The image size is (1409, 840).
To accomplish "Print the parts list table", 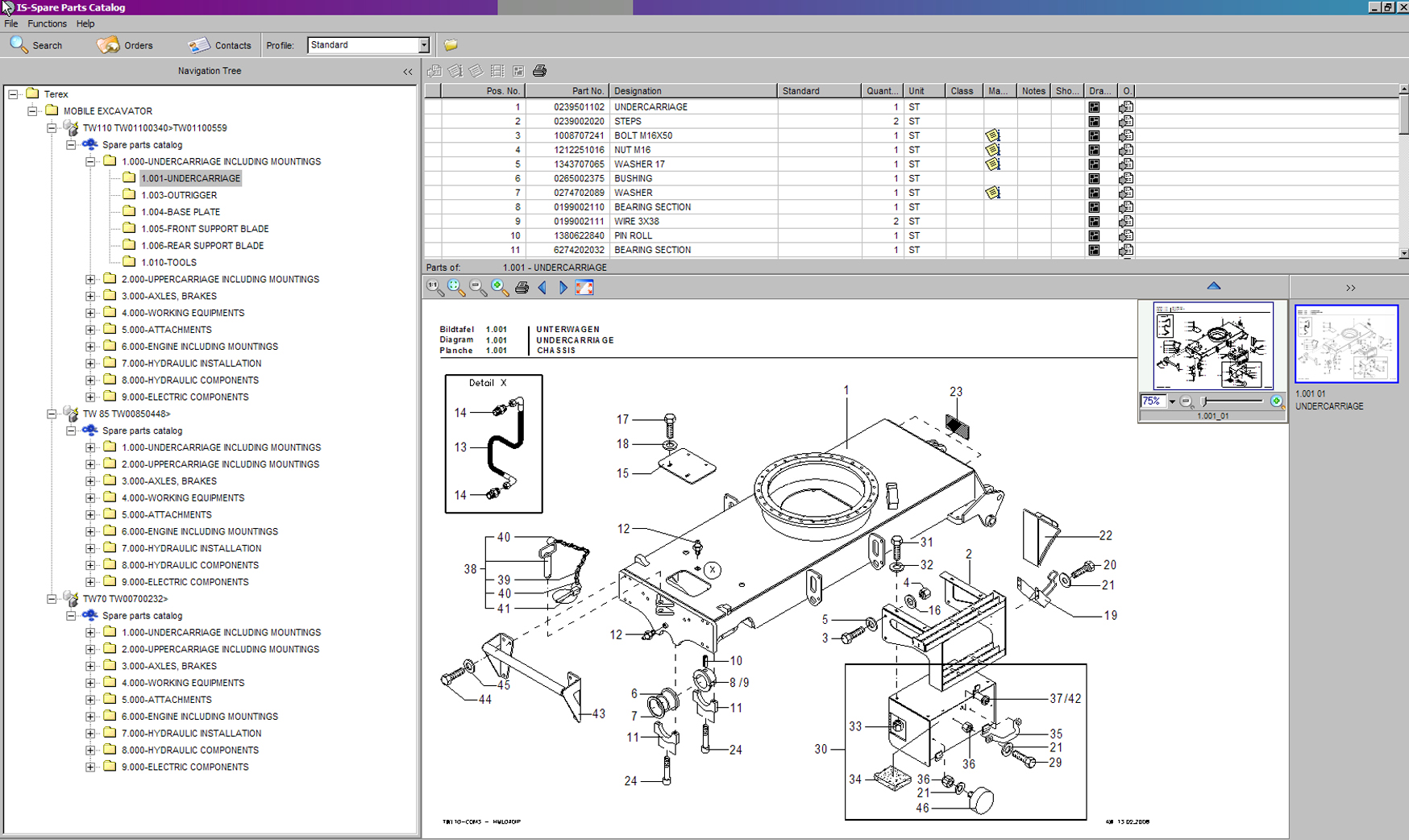I will [539, 71].
